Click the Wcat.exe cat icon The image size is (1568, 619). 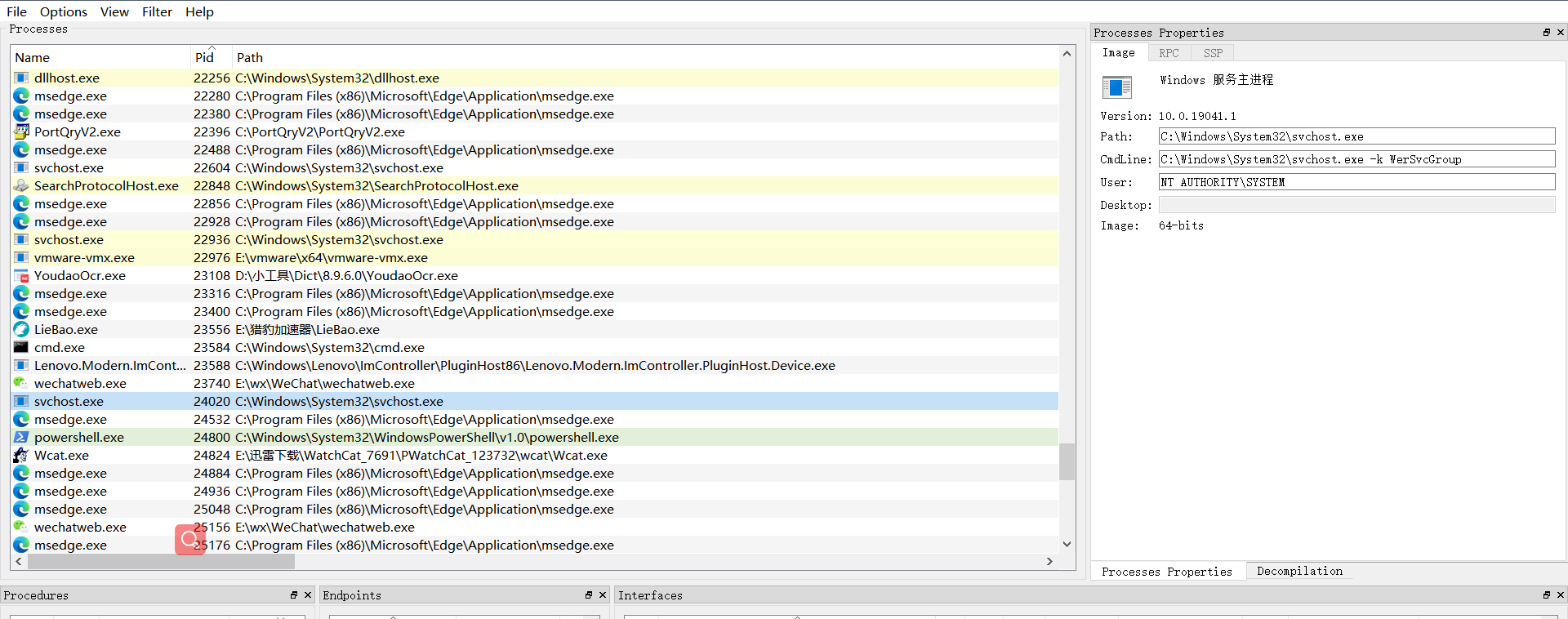21,456
